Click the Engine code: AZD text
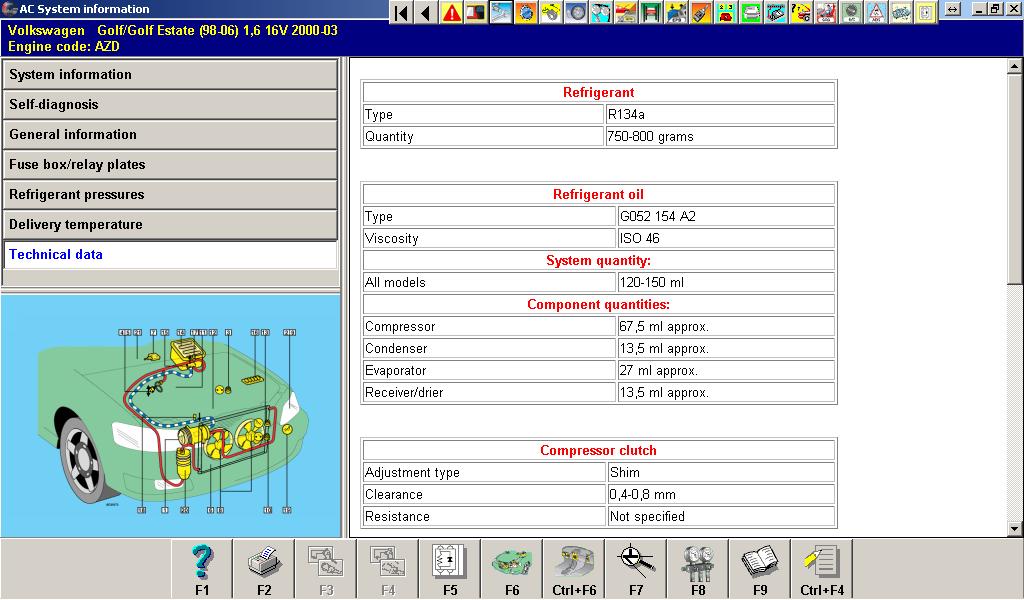Screen dimensions: 1024x600 click(x=64, y=46)
